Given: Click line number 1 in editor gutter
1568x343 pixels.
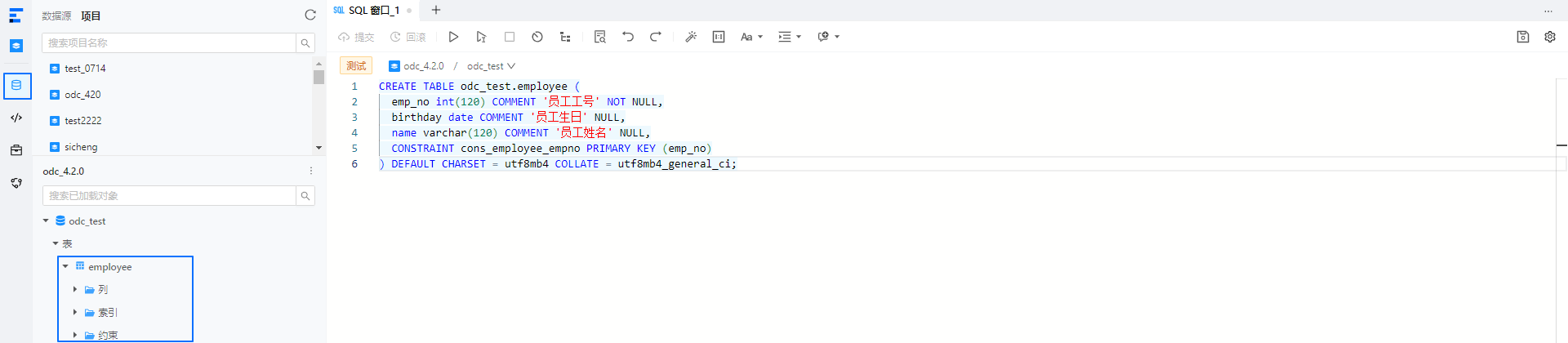Looking at the screenshot, I should tap(354, 87).
